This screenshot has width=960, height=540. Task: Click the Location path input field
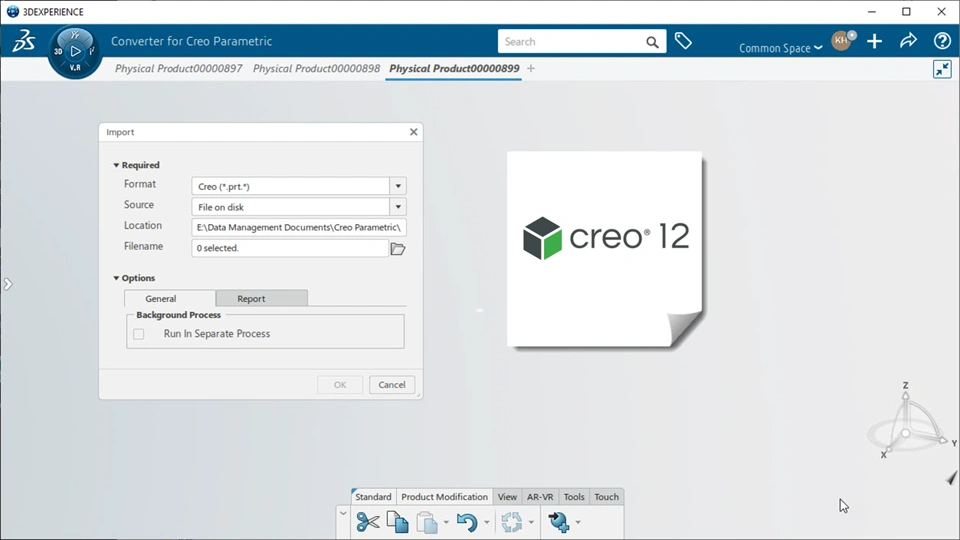(299, 227)
